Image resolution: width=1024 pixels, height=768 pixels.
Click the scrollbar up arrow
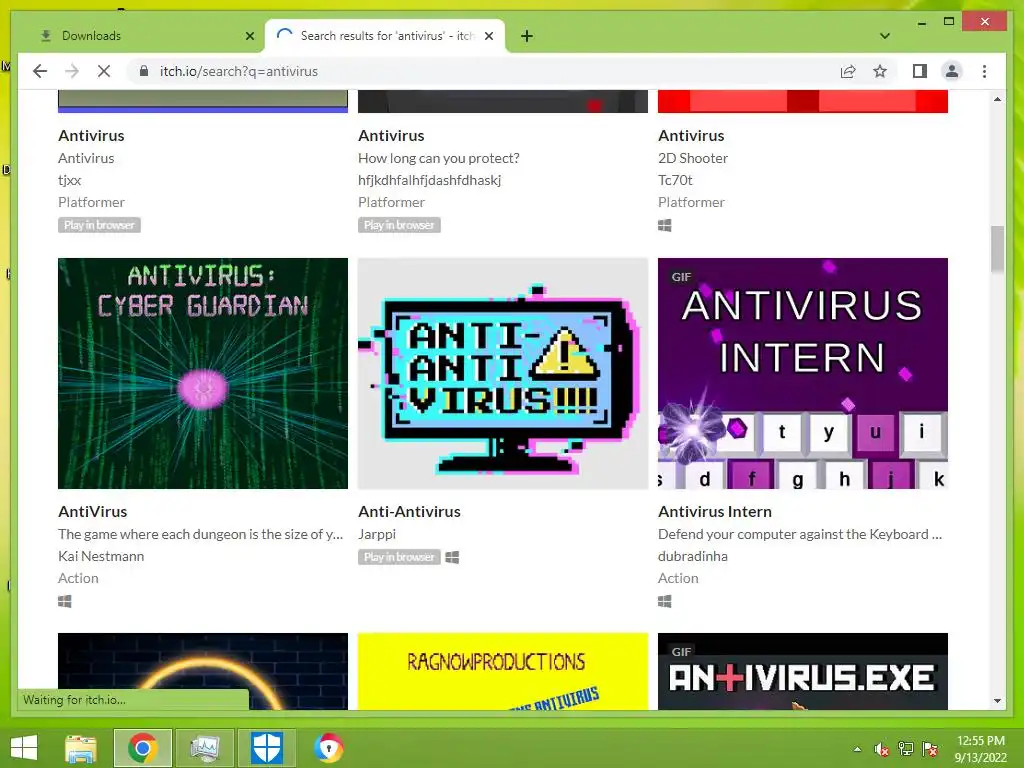tap(997, 99)
